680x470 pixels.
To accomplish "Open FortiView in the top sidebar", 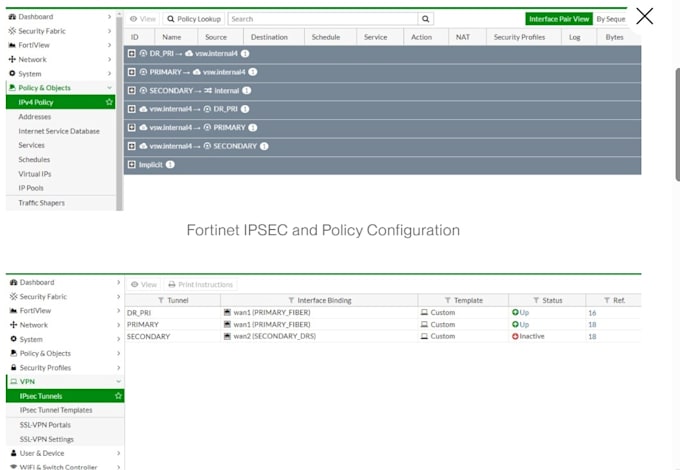I will pos(60,45).
